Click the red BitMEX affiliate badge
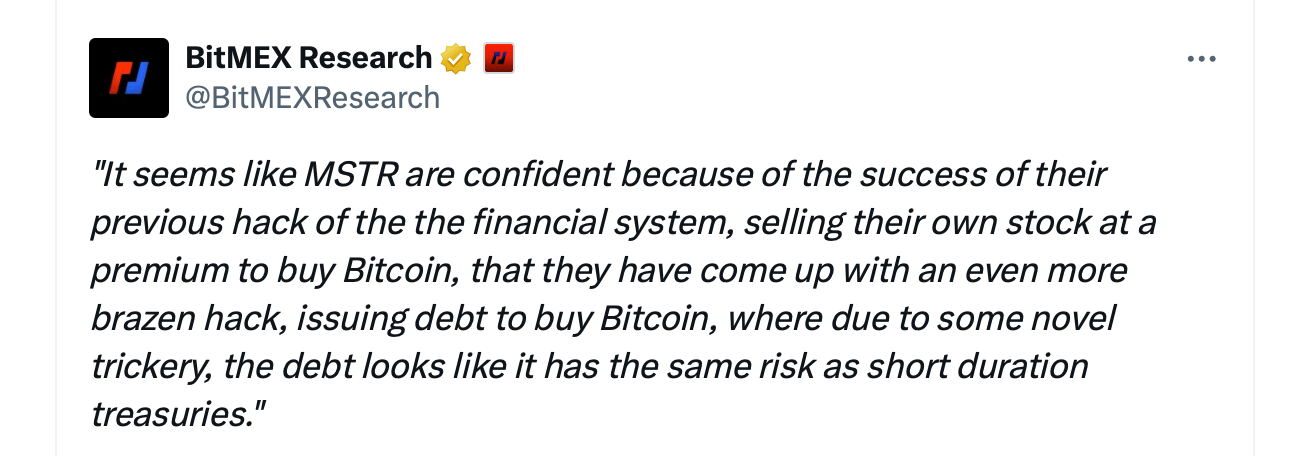 pyautogui.click(x=497, y=59)
